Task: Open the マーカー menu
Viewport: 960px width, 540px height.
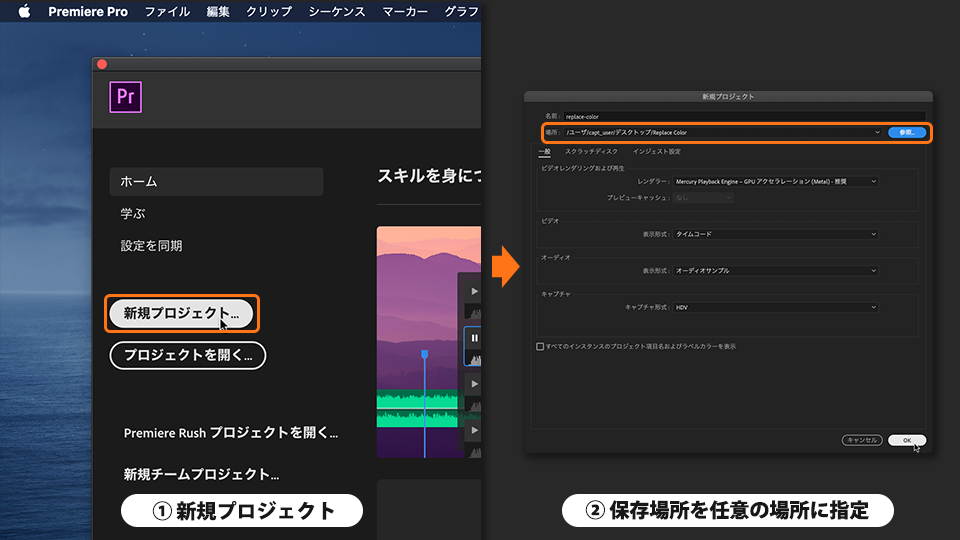Action: click(x=405, y=12)
